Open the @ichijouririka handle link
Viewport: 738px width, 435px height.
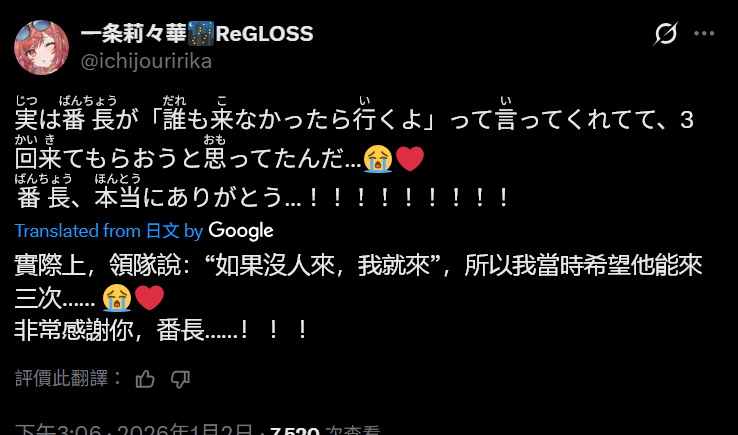tap(146, 62)
